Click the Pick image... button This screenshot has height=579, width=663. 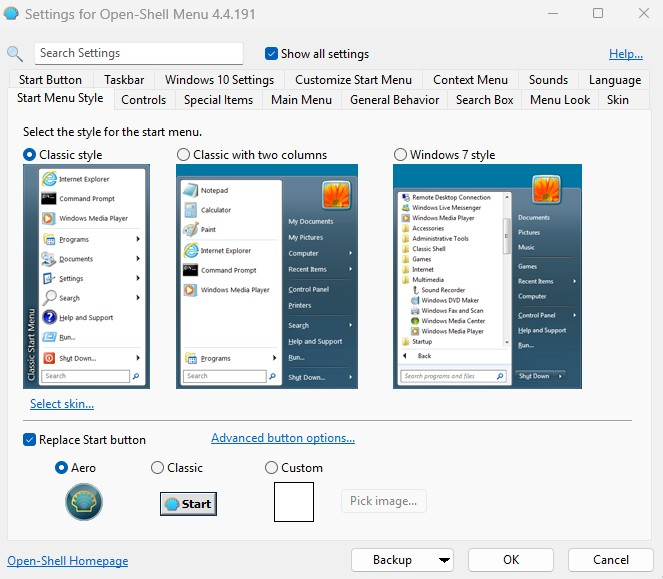(x=384, y=501)
